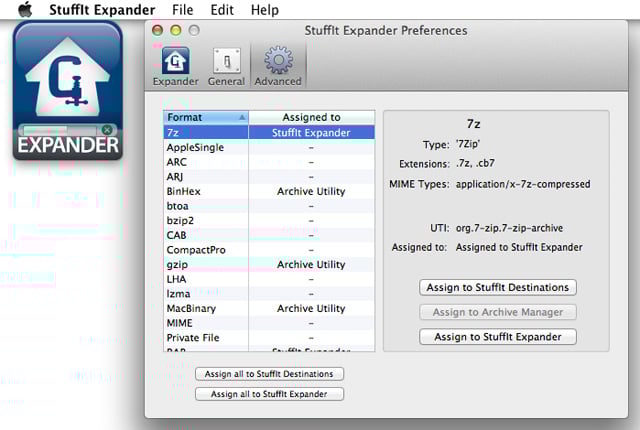The image size is (640, 430).
Task: Click the MIME type application/x-7z-compressed text
Action: (x=523, y=184)
